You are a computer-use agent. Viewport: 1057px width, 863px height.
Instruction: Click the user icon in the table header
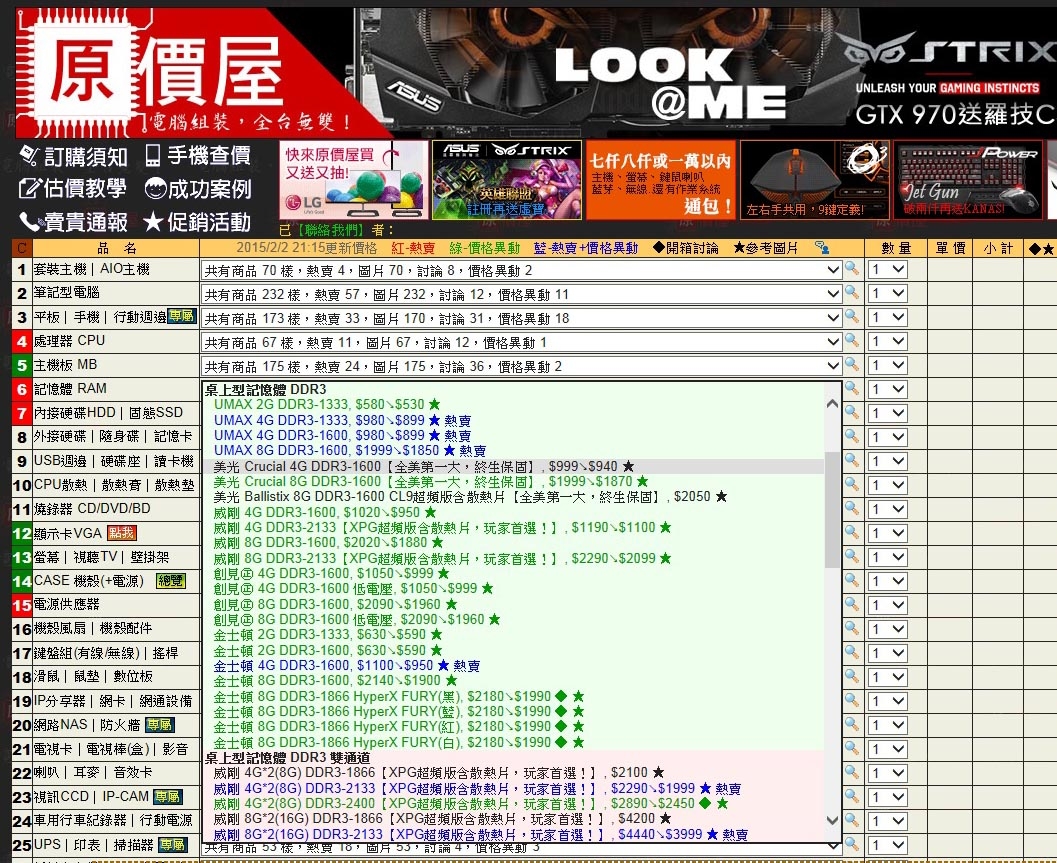point(822,248)
